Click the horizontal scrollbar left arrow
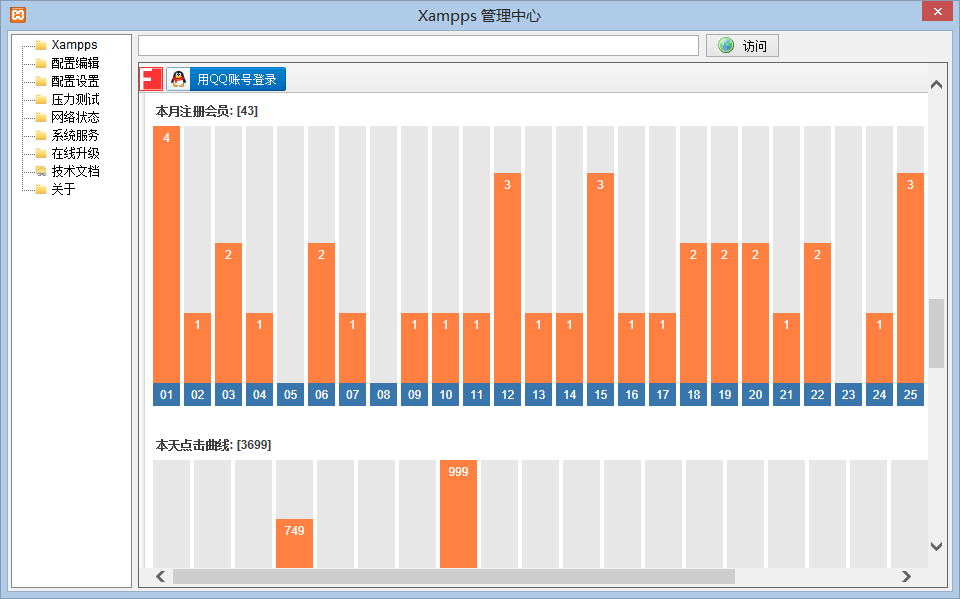This screenshot has height=599, width=960. click(160, 576)
